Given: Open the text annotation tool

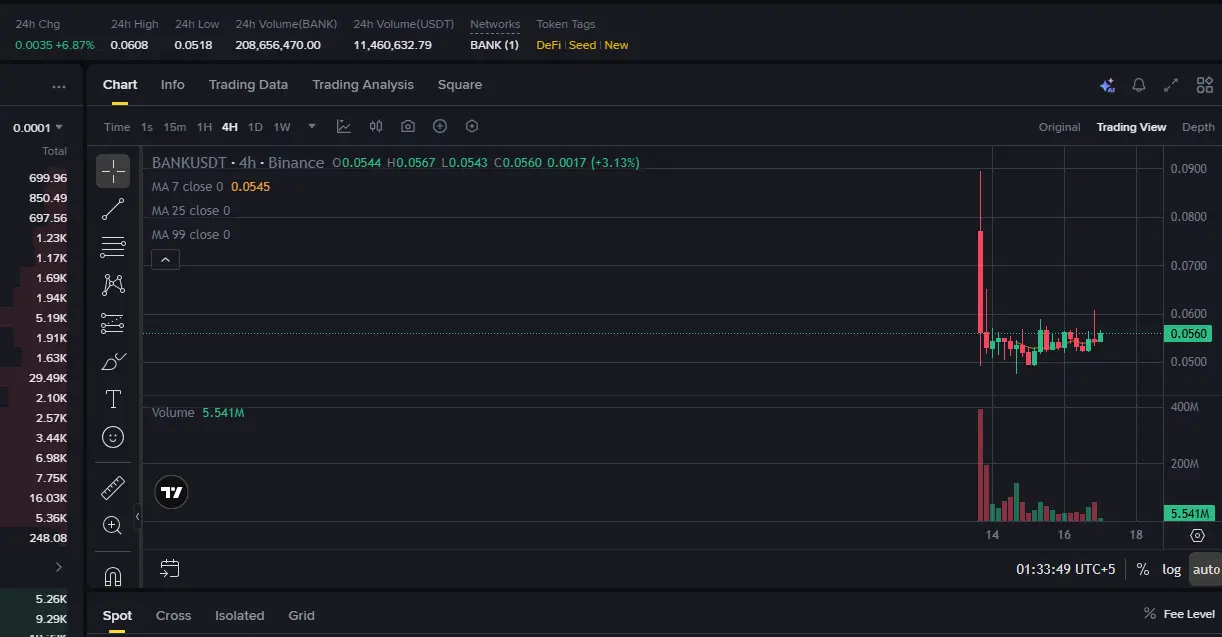Looking at the screenshot, I should coord(113,399).
